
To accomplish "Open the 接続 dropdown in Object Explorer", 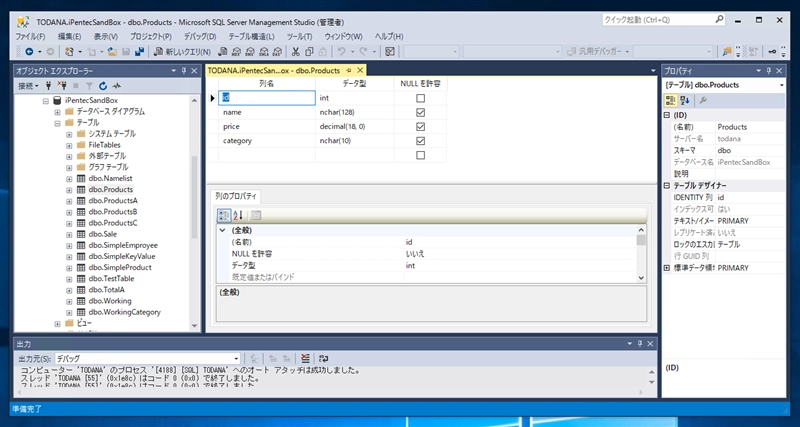I will click(x=29, y=86).
